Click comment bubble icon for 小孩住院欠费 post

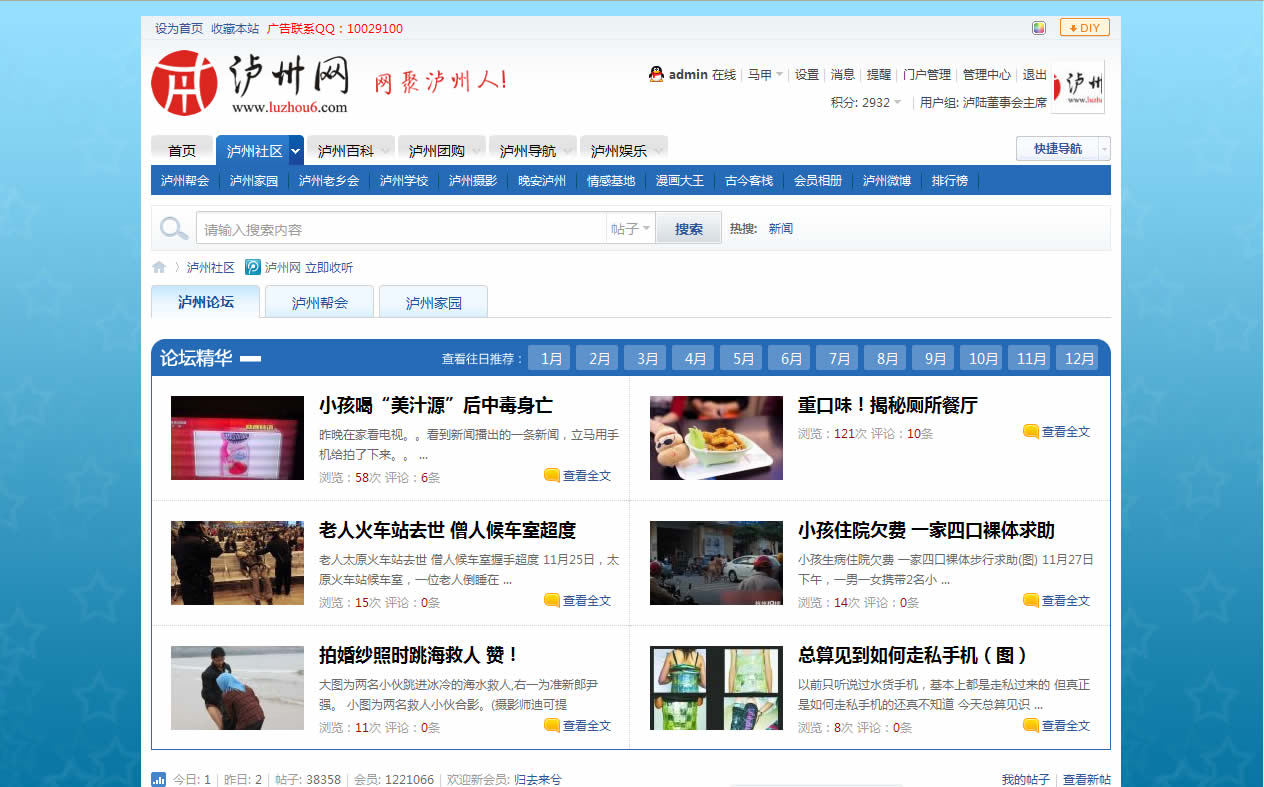(1030, 600)
